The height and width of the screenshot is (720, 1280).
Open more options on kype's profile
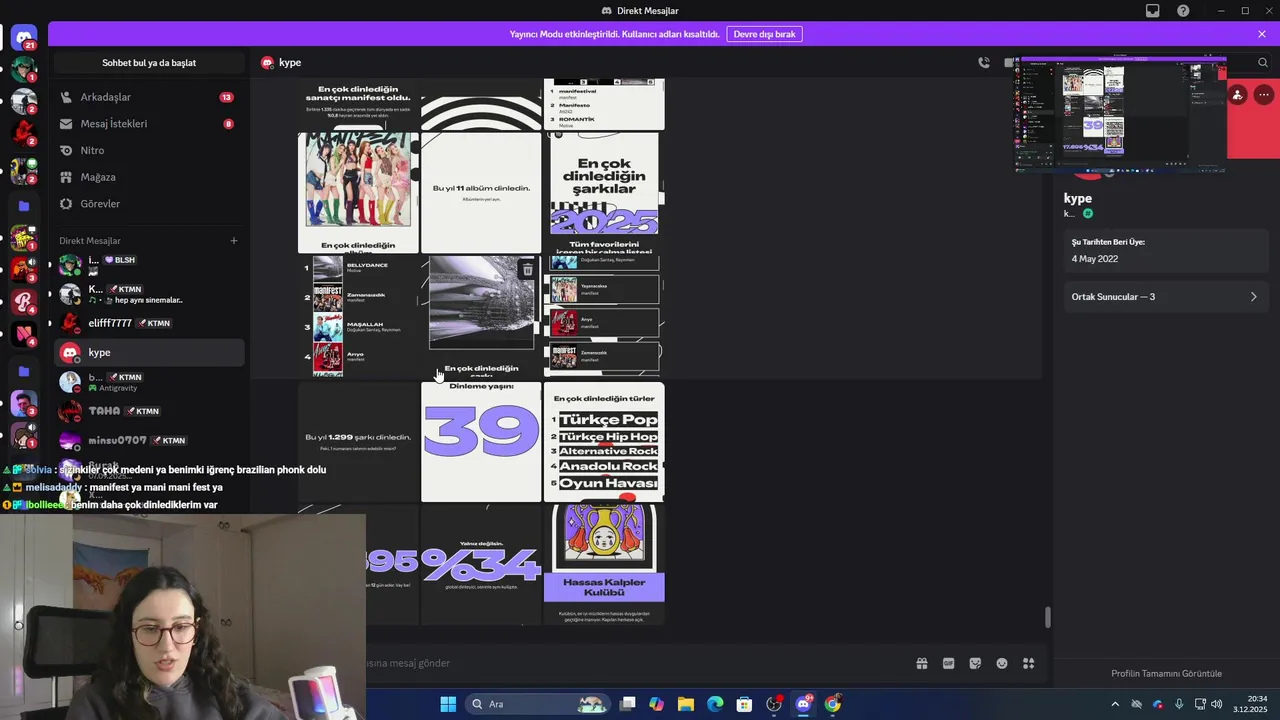(x=1264, y=95)
